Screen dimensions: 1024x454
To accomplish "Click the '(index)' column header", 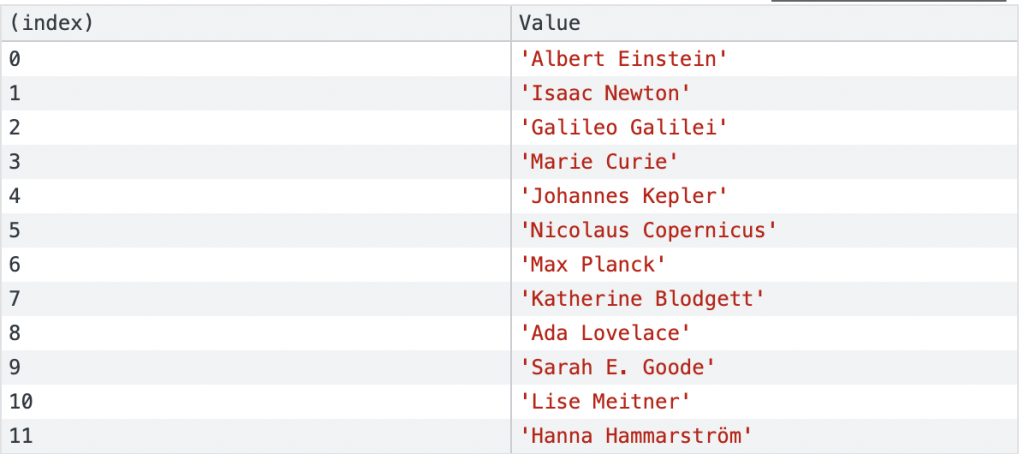I will [50, 23].
